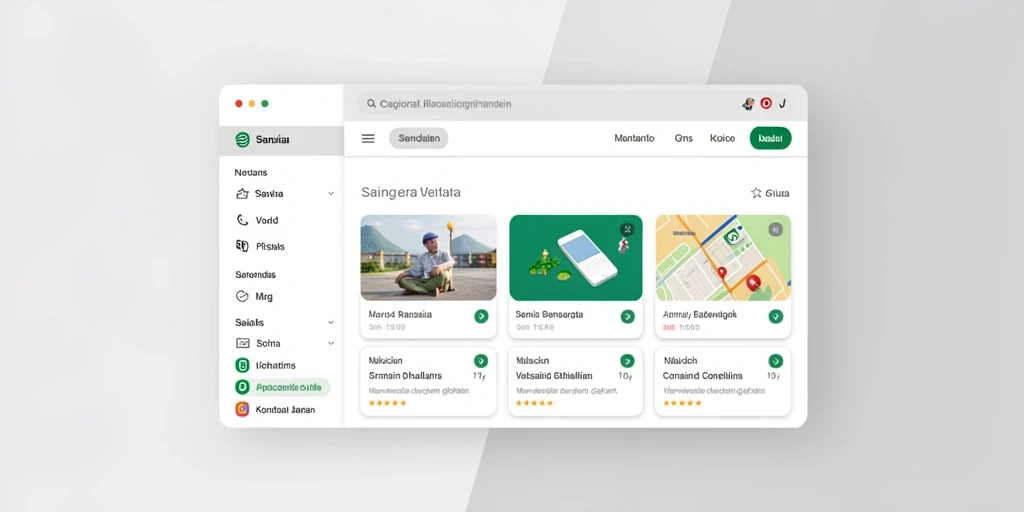
Task: Click the Giuta star icon
Action: coord(756,193)
